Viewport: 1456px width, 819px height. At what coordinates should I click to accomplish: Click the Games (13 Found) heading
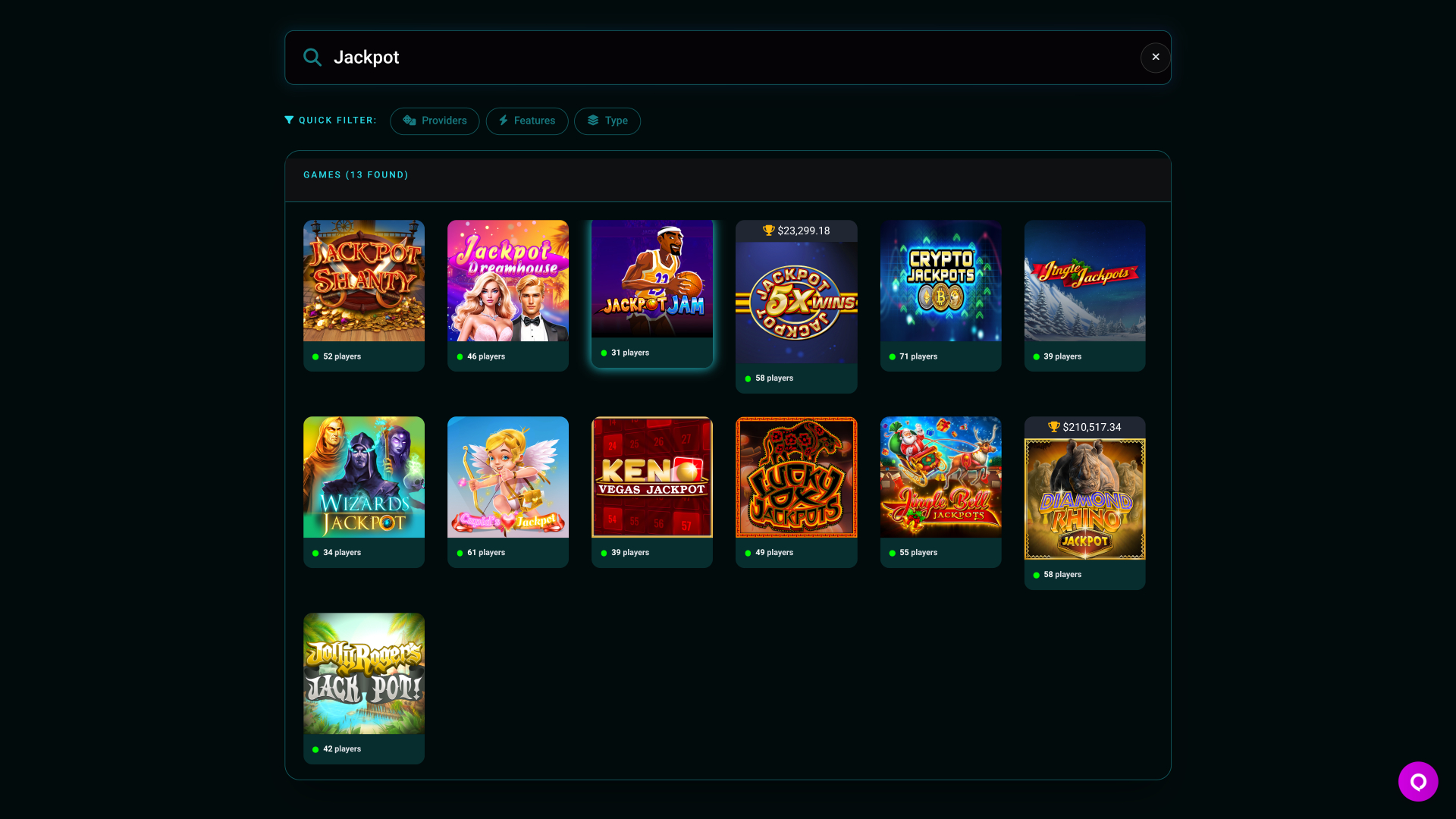point(356,175)
